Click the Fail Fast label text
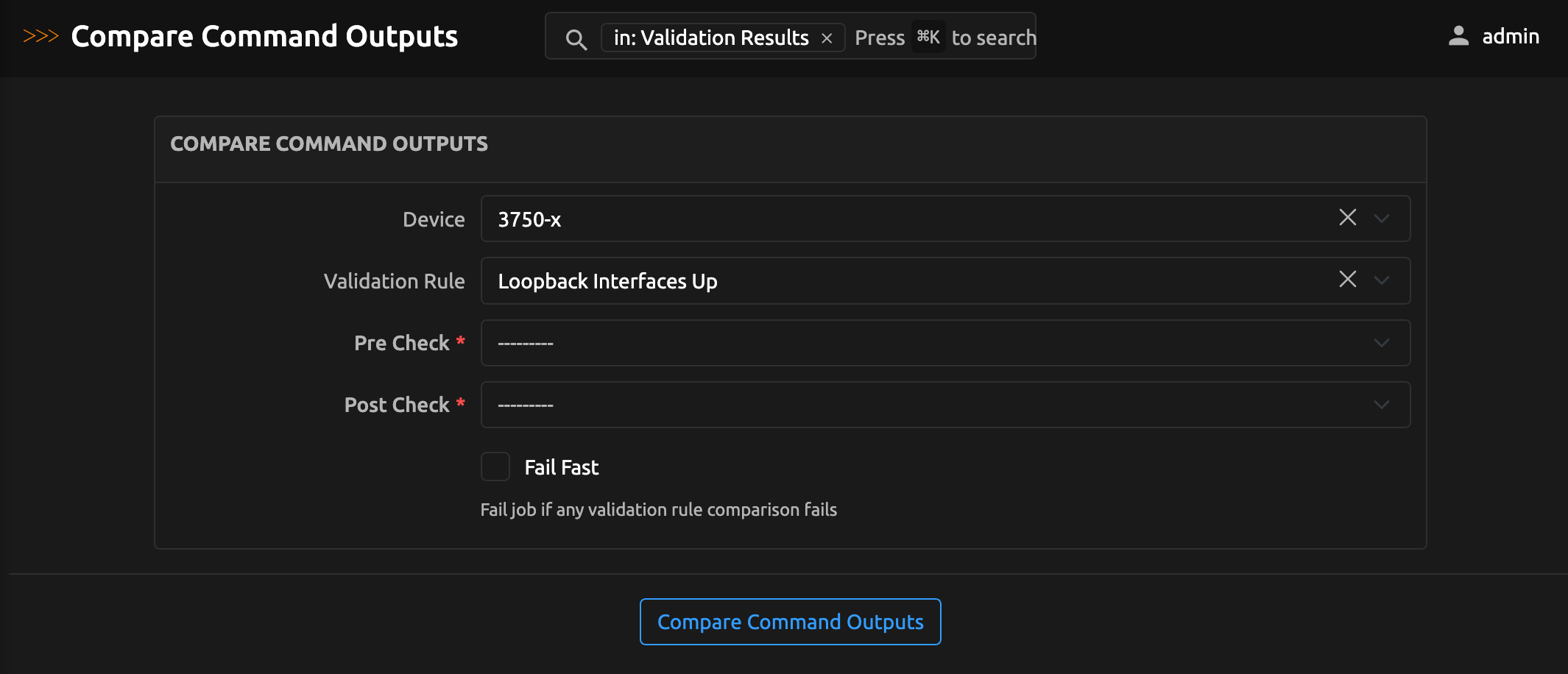Viewport: 1568px width, 674px height. click(x=561, y=467)
